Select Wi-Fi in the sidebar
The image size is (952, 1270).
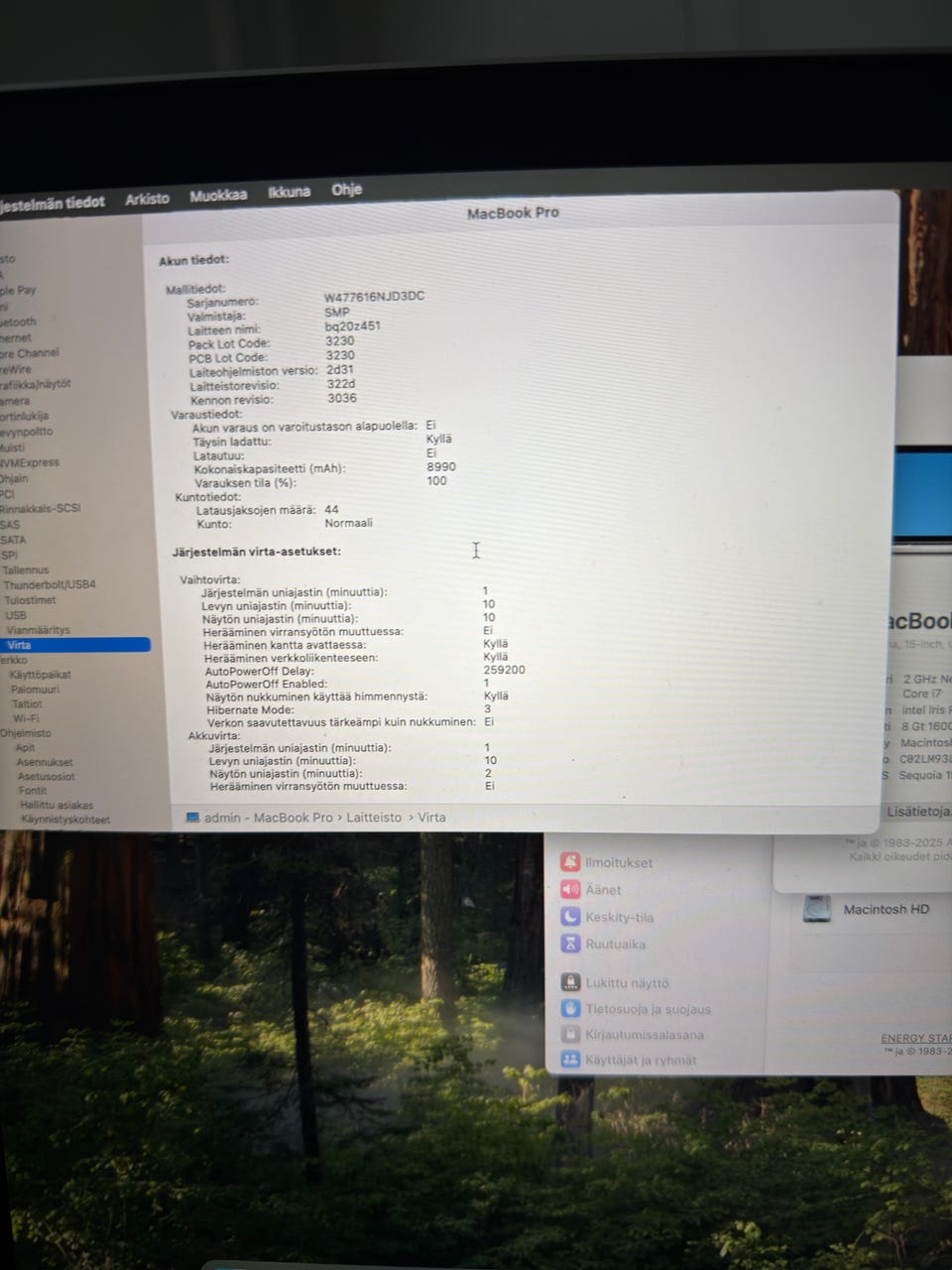(26, 718)
